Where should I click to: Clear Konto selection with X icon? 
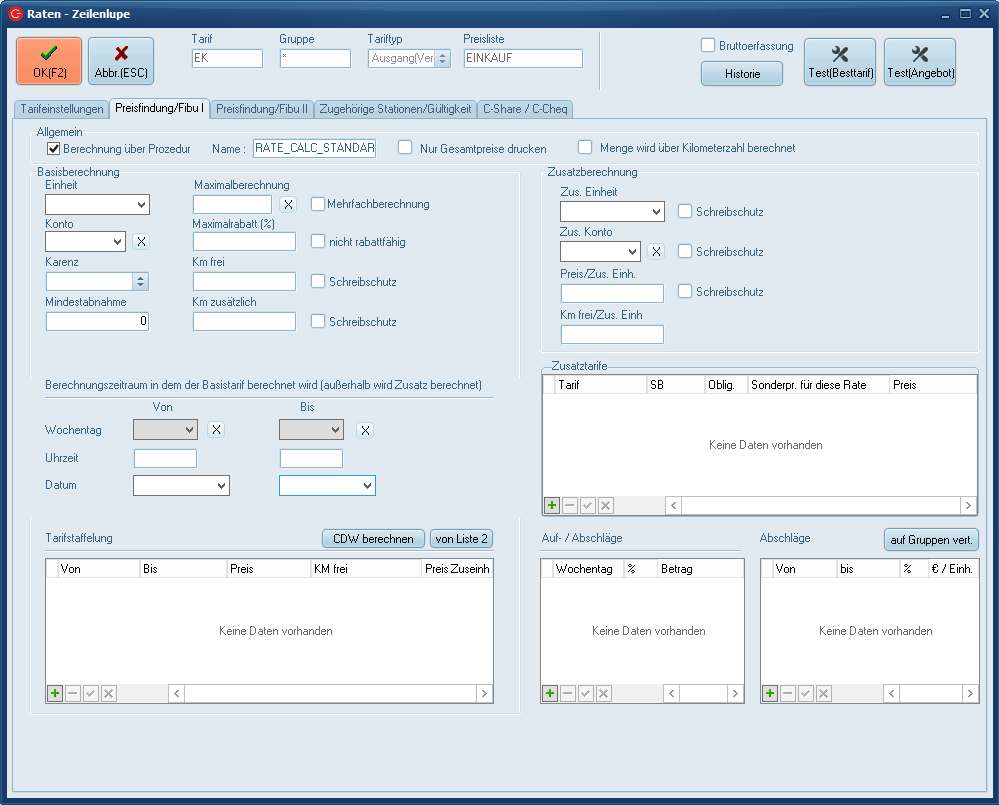pyautogui.click(x=141, y=241)
